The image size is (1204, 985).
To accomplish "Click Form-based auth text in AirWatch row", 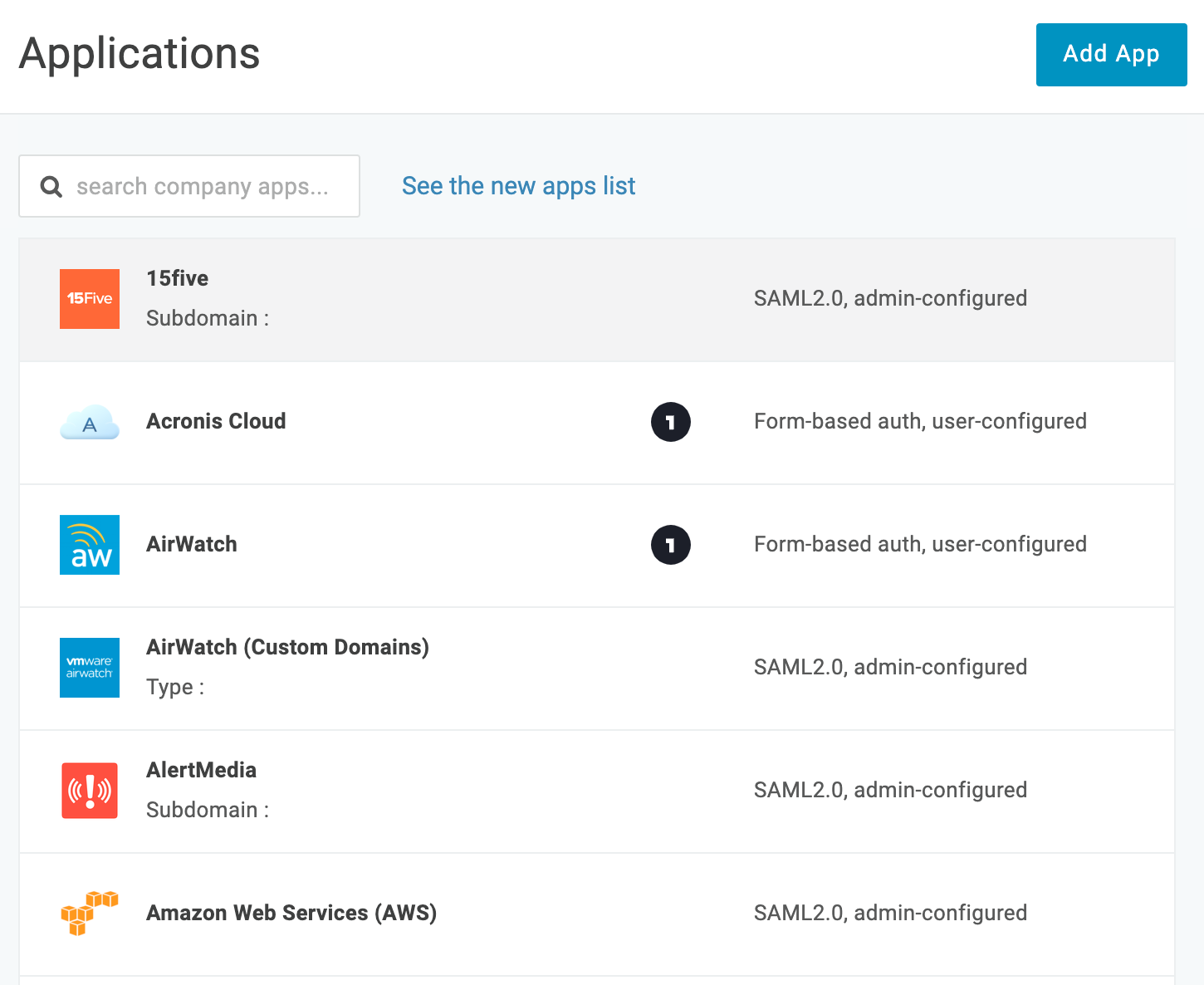I will 920,544.
